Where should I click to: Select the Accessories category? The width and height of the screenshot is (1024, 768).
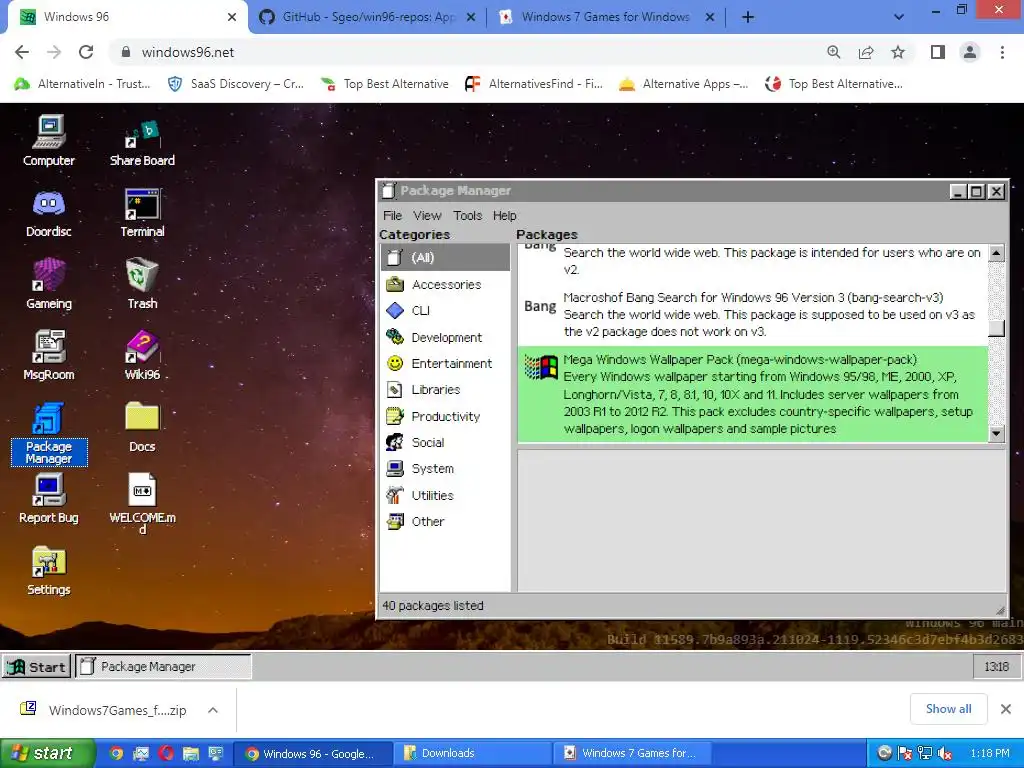pos(445,284)
